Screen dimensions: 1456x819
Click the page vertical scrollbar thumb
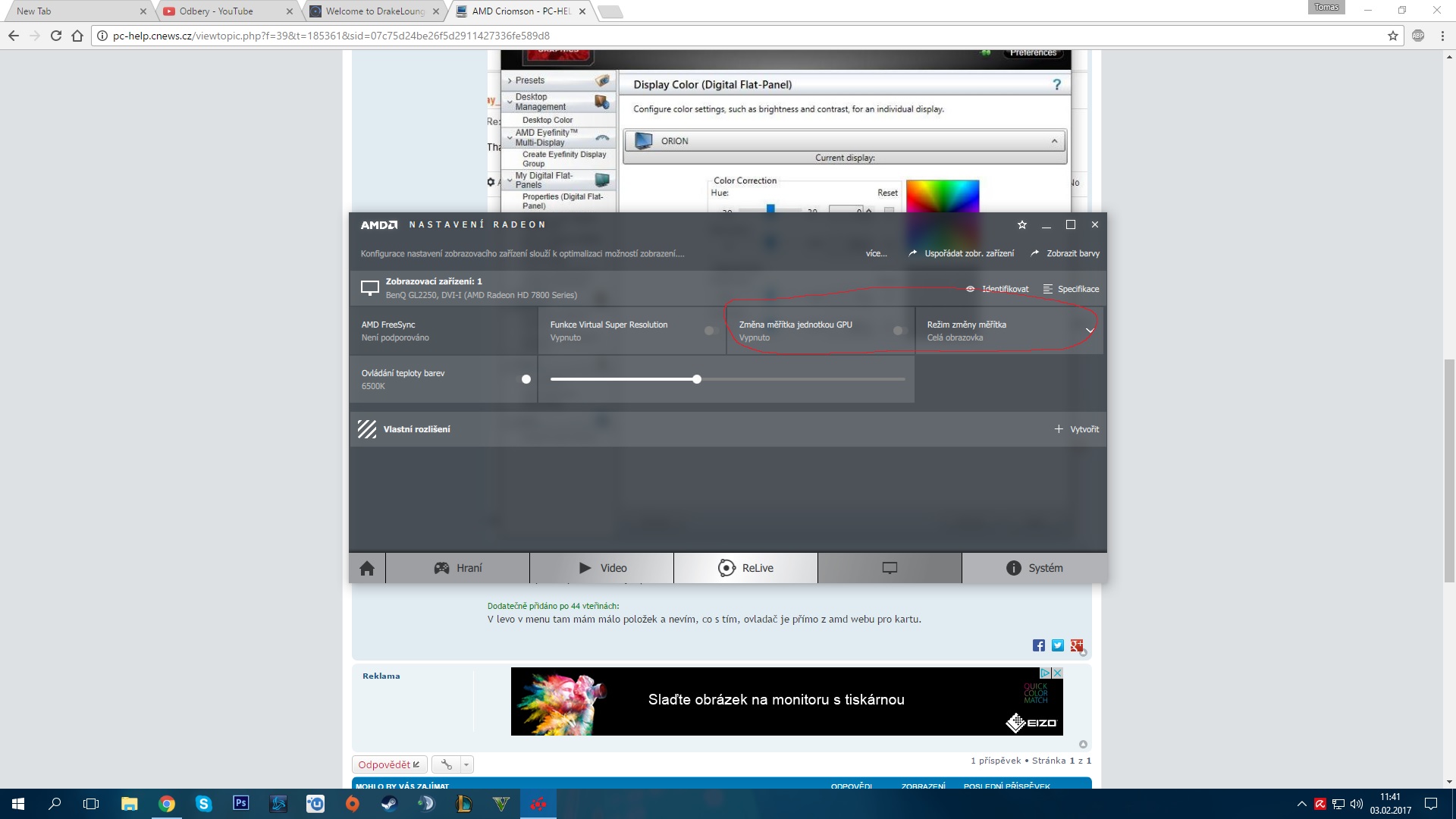1449,470
